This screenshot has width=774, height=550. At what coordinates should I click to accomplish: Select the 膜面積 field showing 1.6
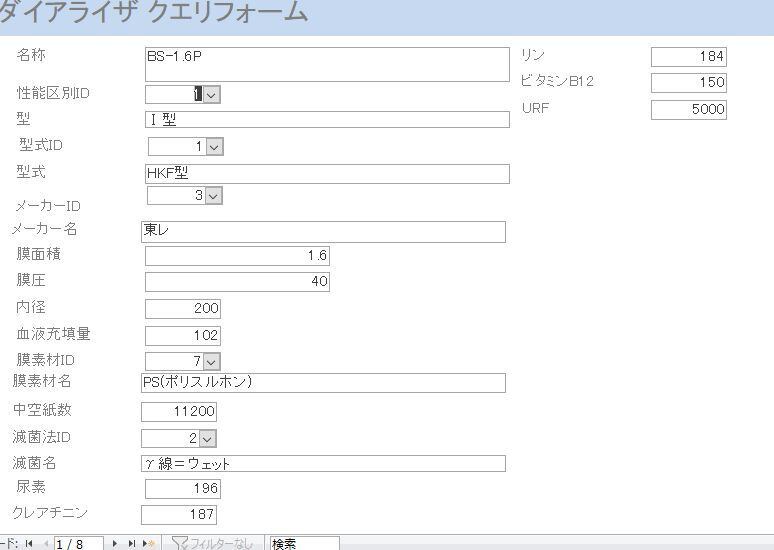coord(237,256)
